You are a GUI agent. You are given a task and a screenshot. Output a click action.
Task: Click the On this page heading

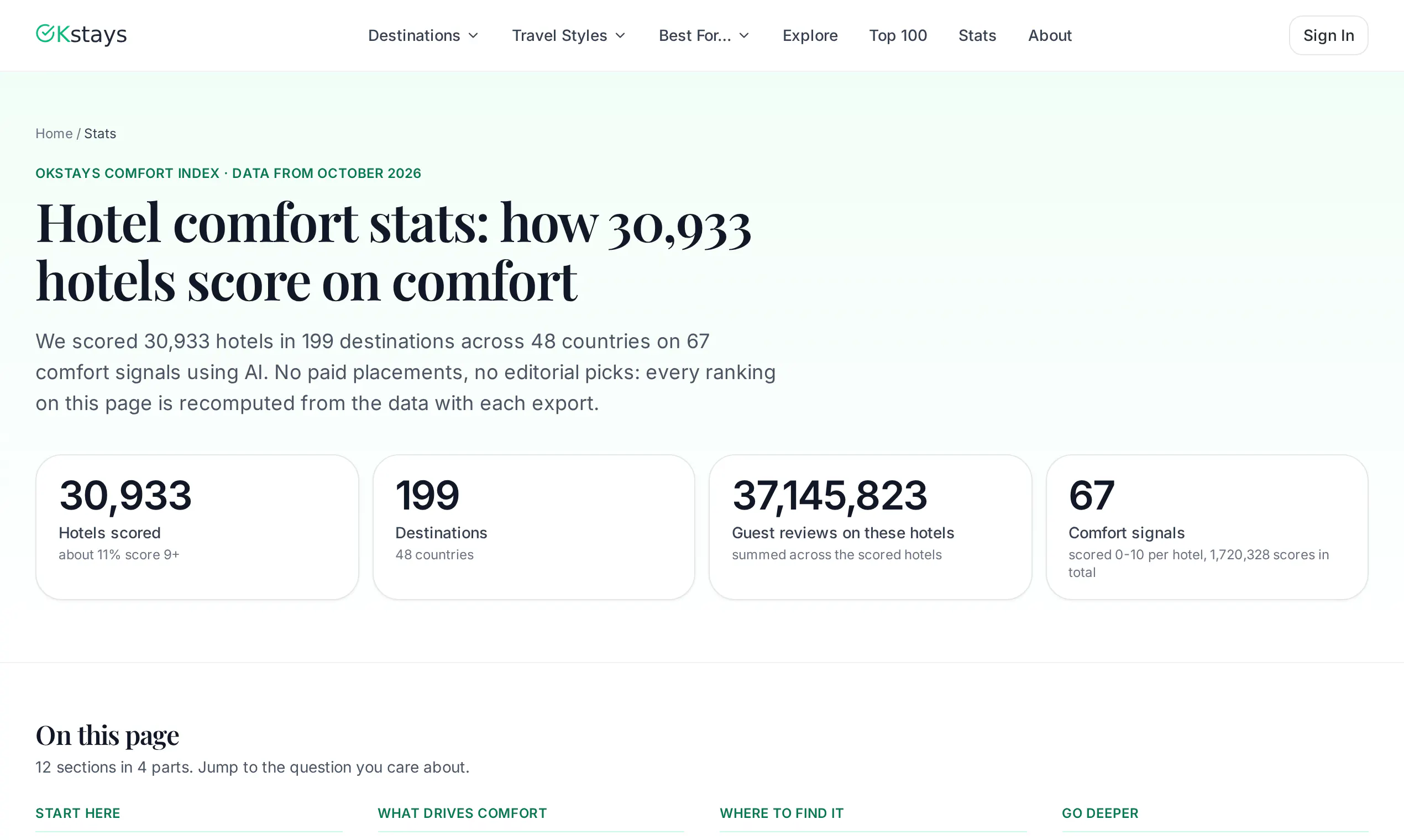pos(107,736)
